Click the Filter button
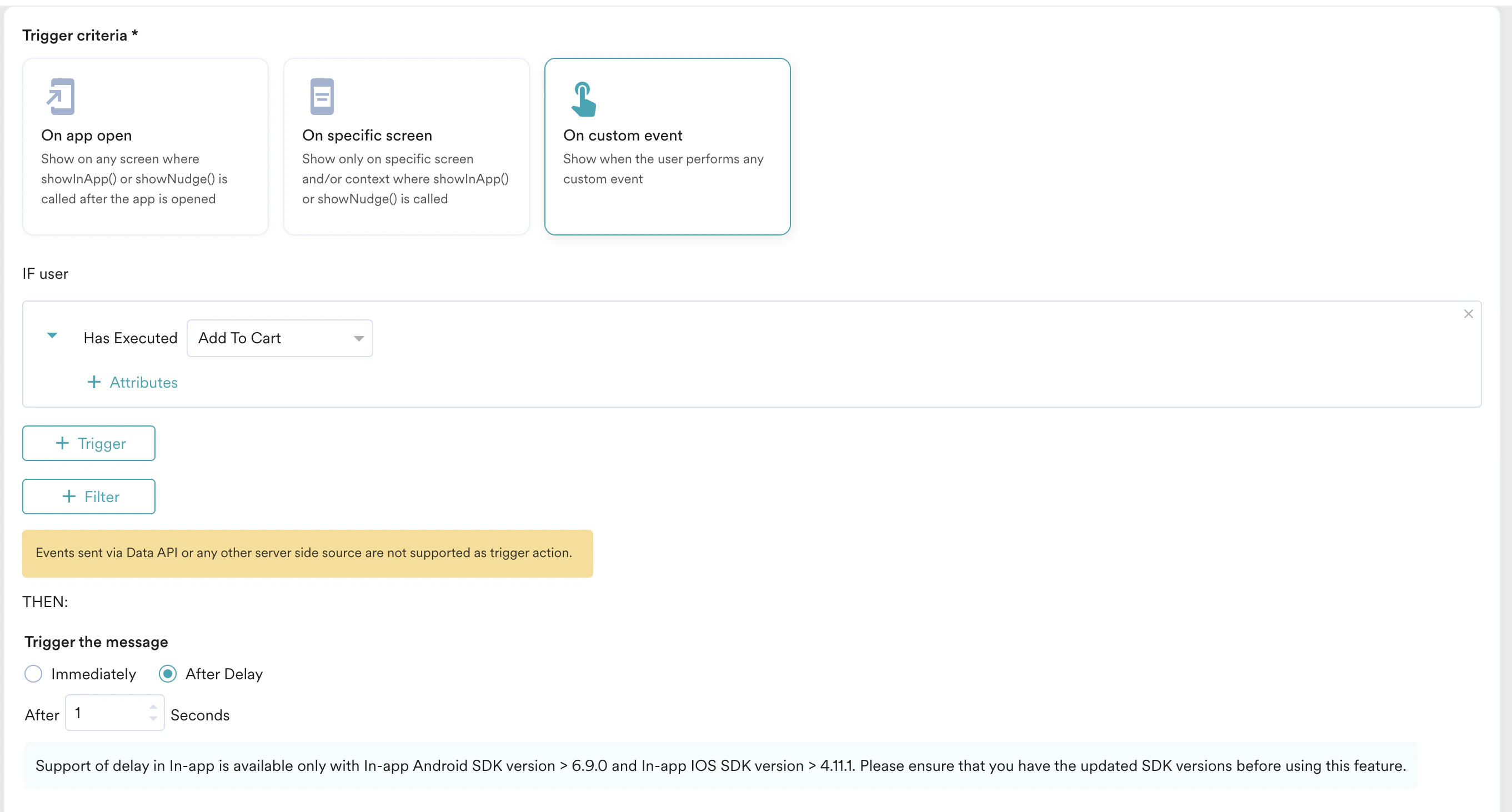The width and height of the screenshot is (1512, 812). coord(88,497)
